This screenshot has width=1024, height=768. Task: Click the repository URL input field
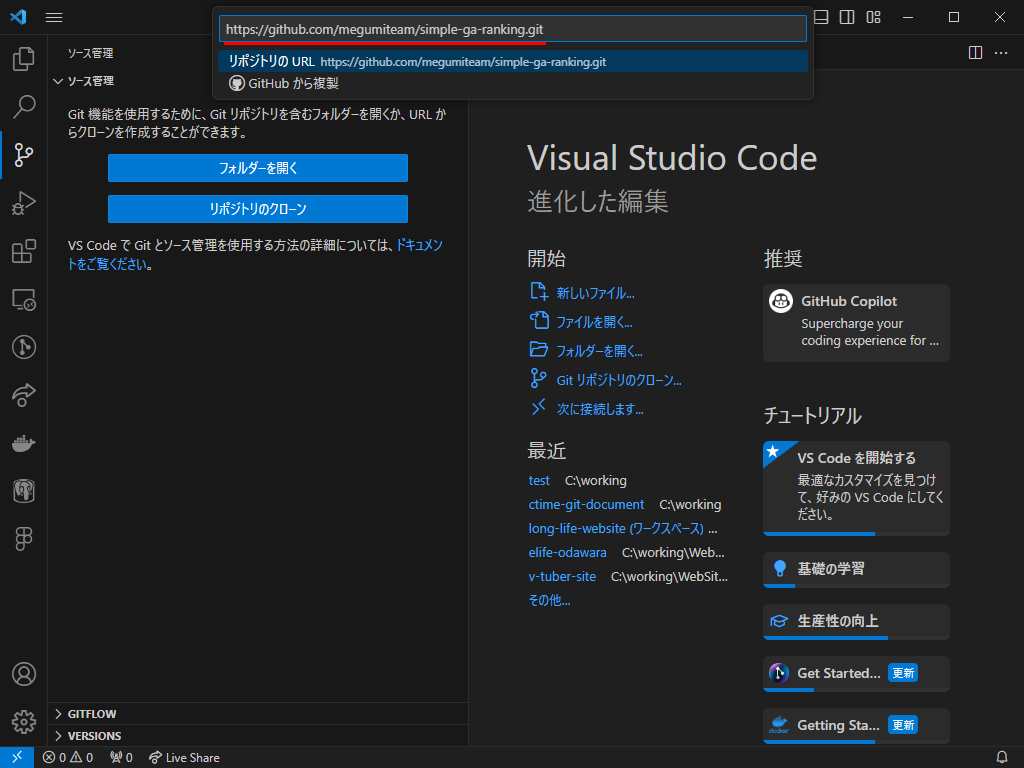click(x=513, y=29)
